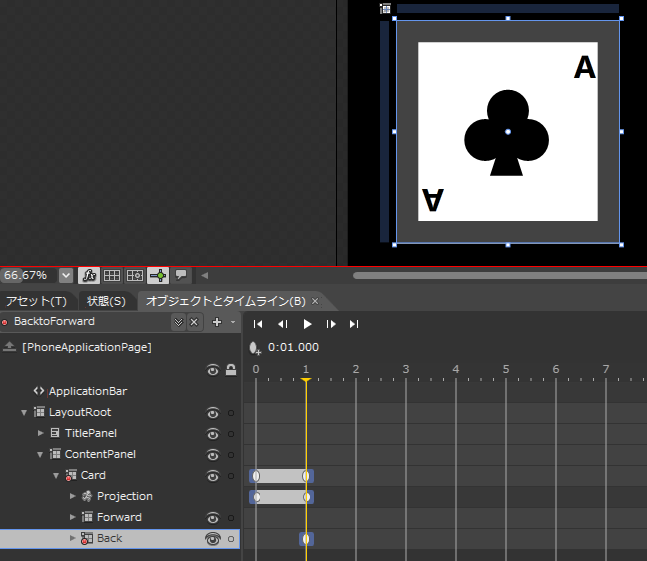Return scope to [PhoneApplicationPage]

click(9, 347)
